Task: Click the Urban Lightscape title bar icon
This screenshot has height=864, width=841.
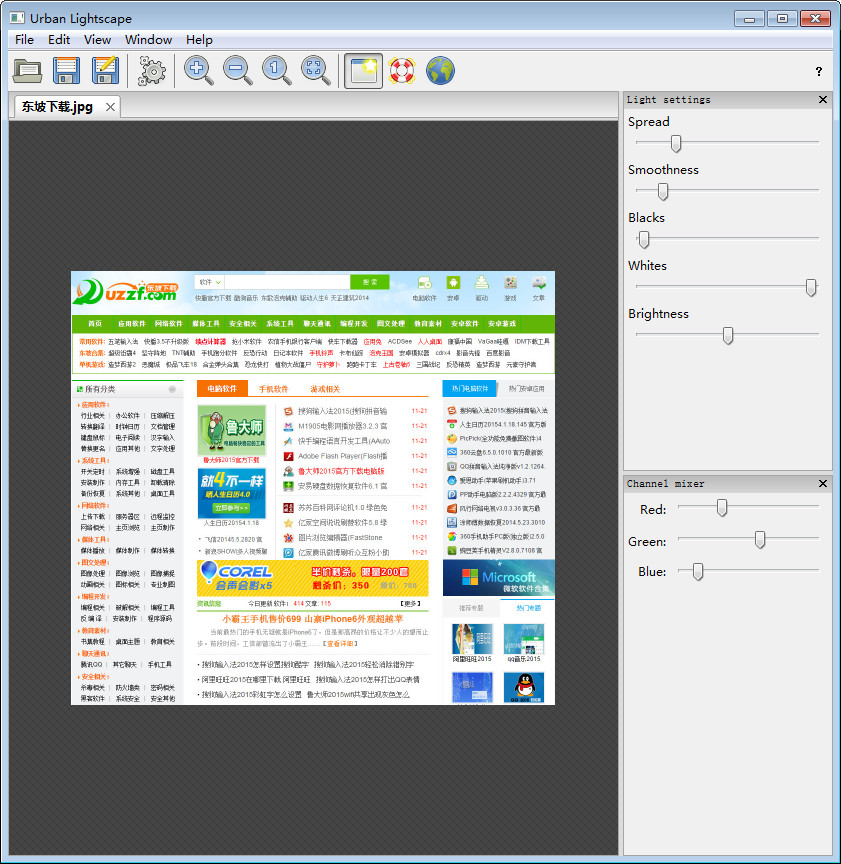Action: coord(17,18)
